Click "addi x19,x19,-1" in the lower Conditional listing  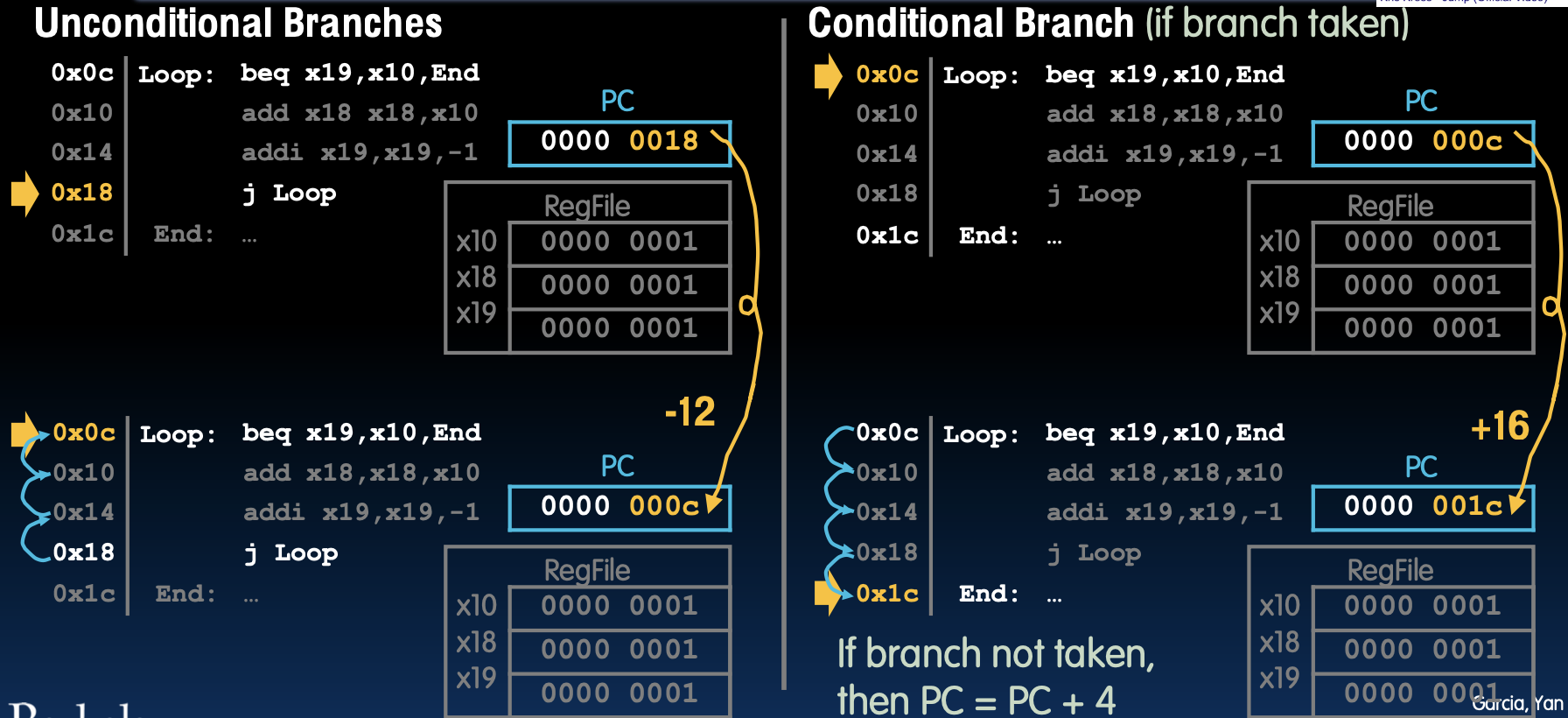pos(1165,512)
